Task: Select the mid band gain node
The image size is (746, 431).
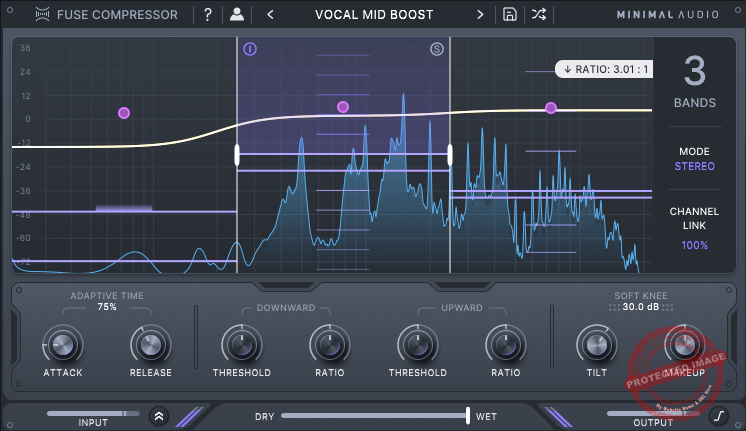Action: [343, 107]
